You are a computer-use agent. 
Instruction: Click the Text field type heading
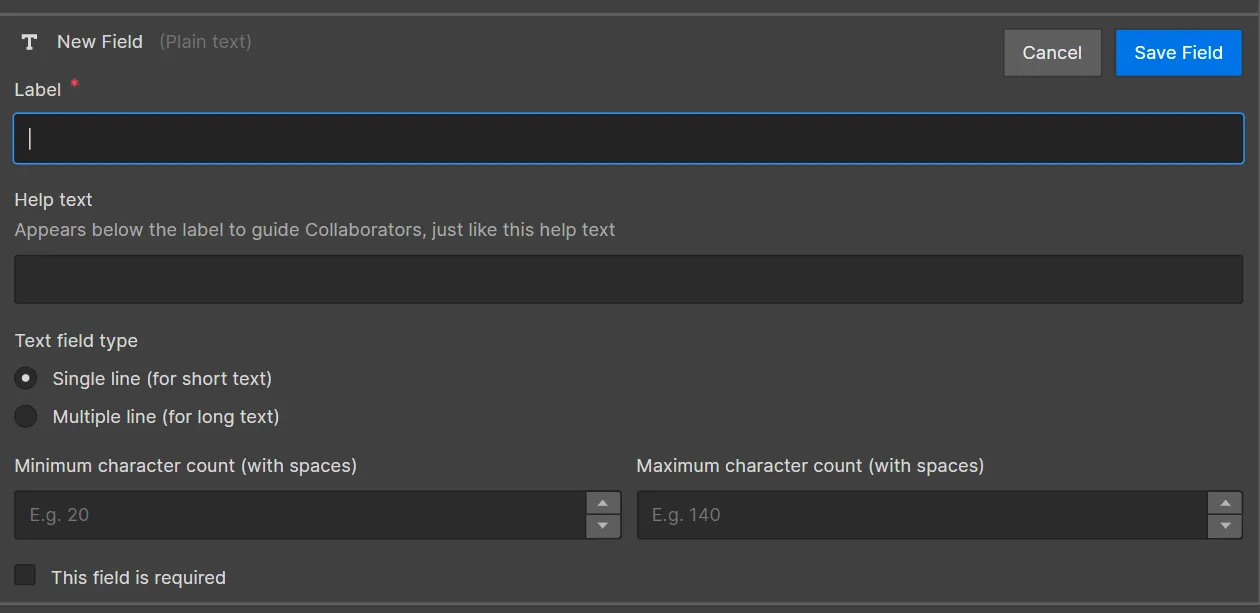[x=76, y=341]
